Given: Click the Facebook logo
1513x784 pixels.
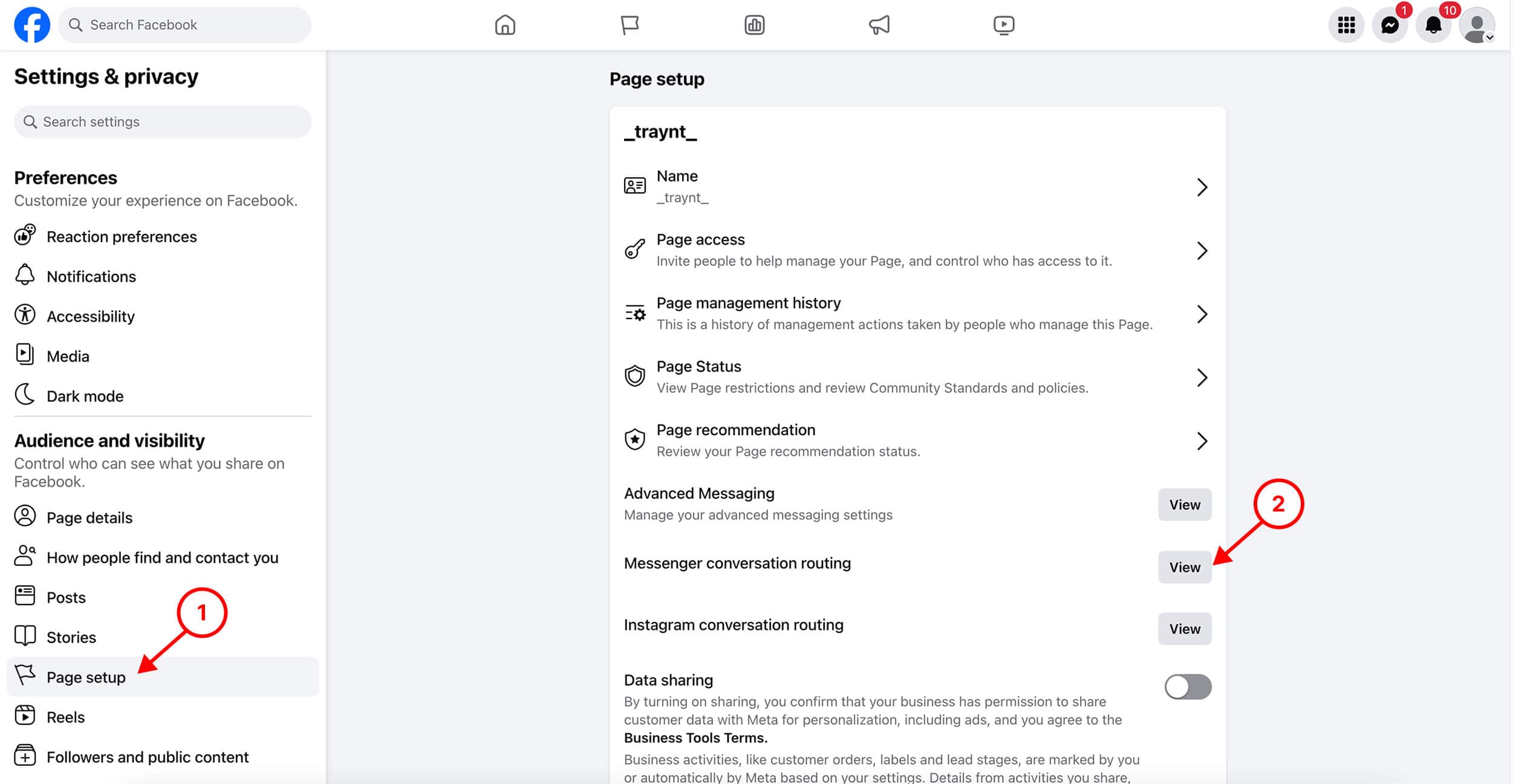Looking at the screenshot, I should (32, 25).
